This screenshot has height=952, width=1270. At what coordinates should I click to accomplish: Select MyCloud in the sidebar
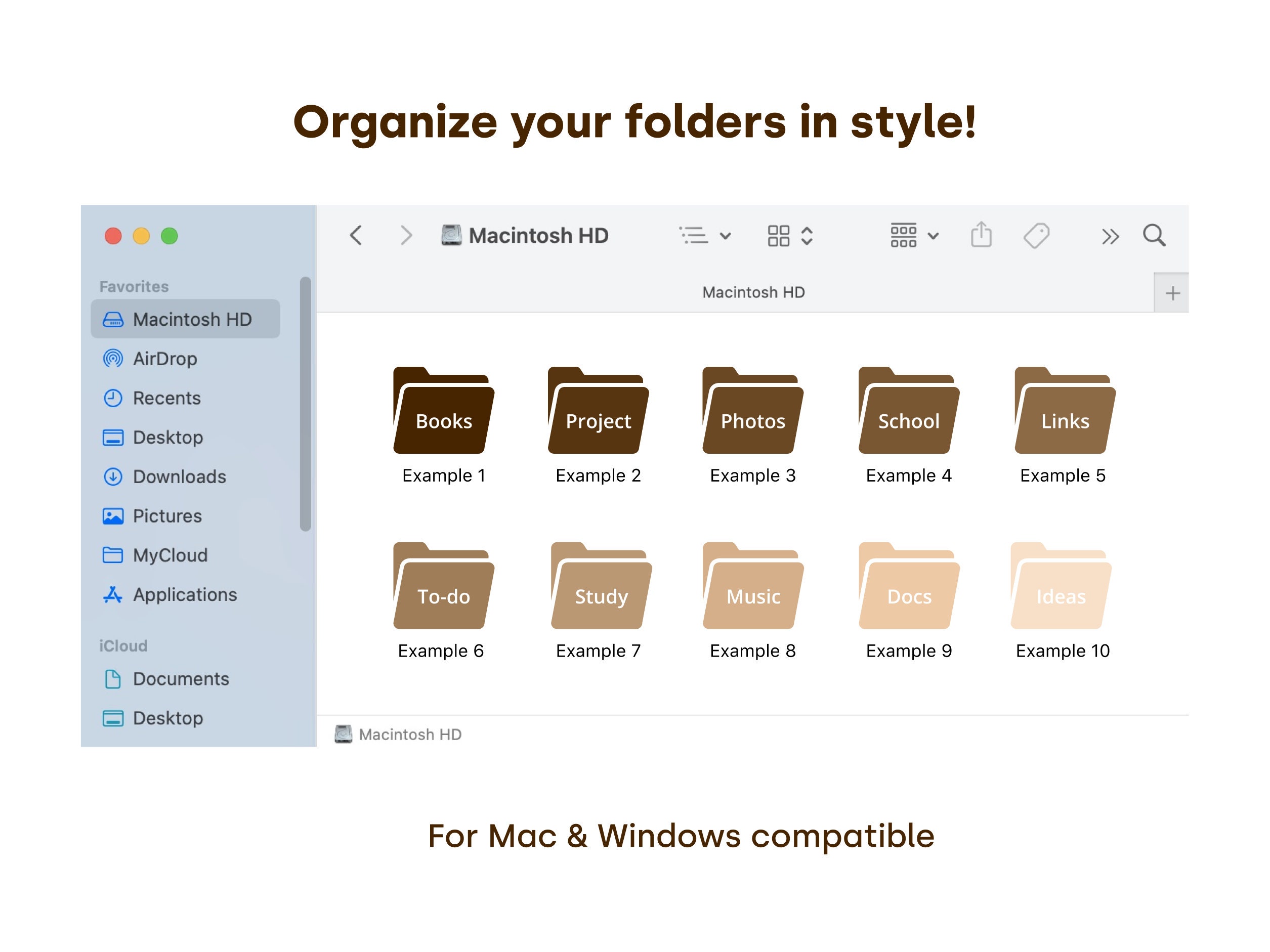tap(170, 555)
